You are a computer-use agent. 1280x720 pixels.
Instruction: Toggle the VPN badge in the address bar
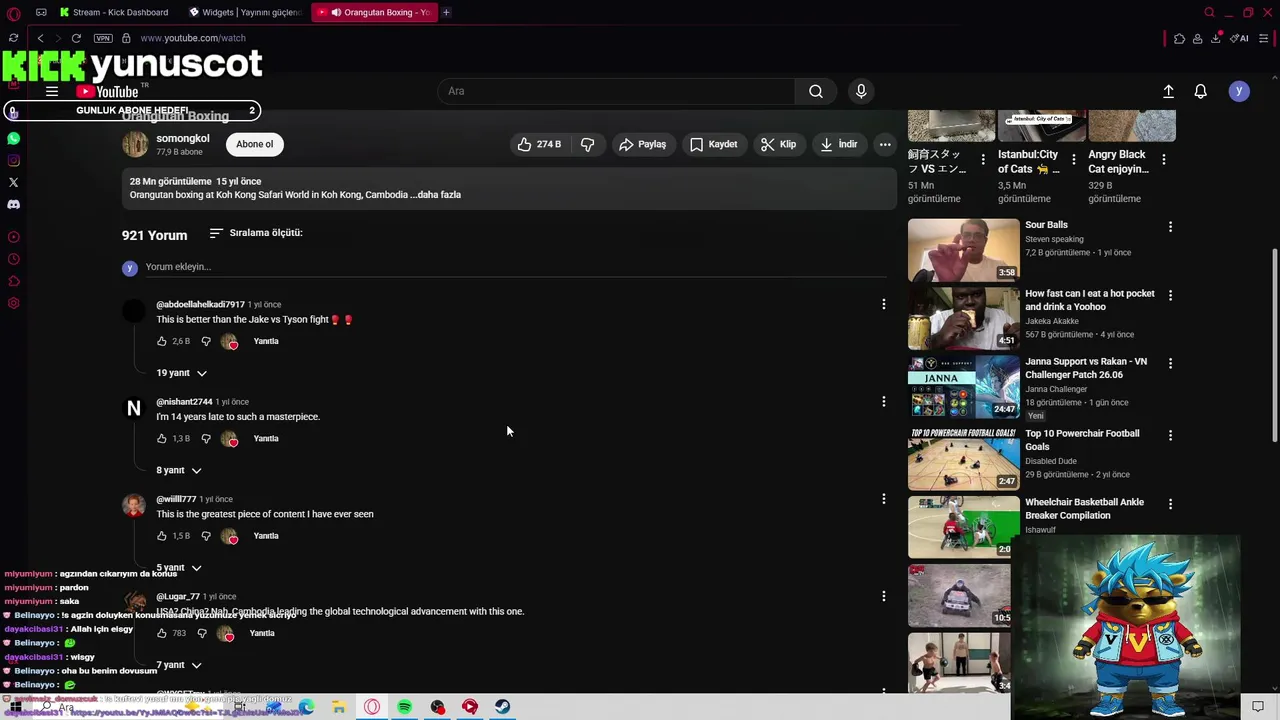(103, 38)
